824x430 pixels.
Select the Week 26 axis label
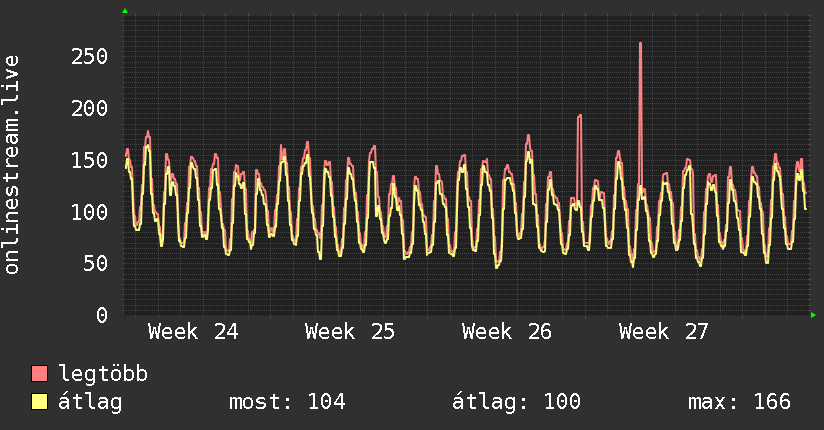pos(507,332)
